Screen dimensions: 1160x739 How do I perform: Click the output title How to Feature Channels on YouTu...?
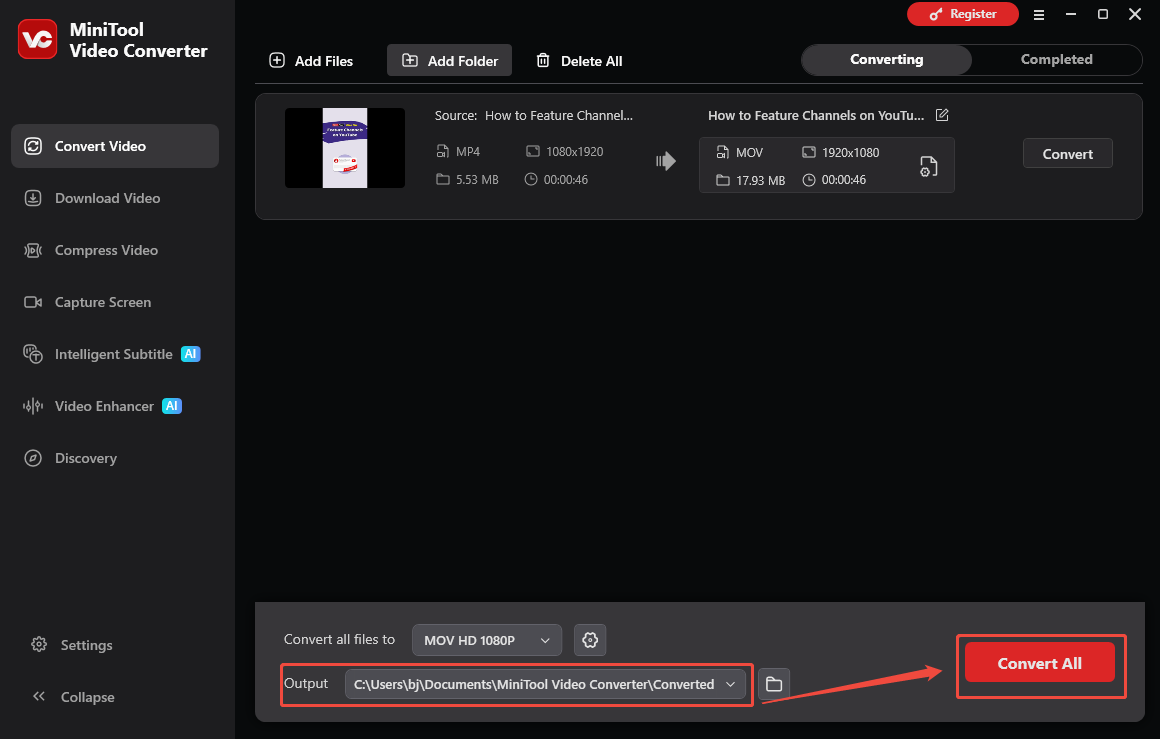click(816, 115)
